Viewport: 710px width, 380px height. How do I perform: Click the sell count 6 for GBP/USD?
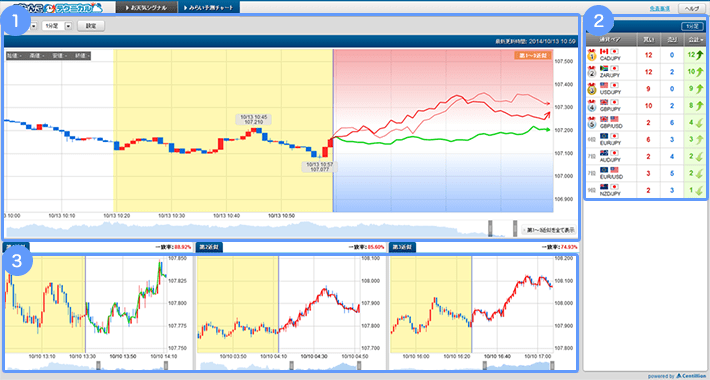pyautogui.click(x=672, y=122)
